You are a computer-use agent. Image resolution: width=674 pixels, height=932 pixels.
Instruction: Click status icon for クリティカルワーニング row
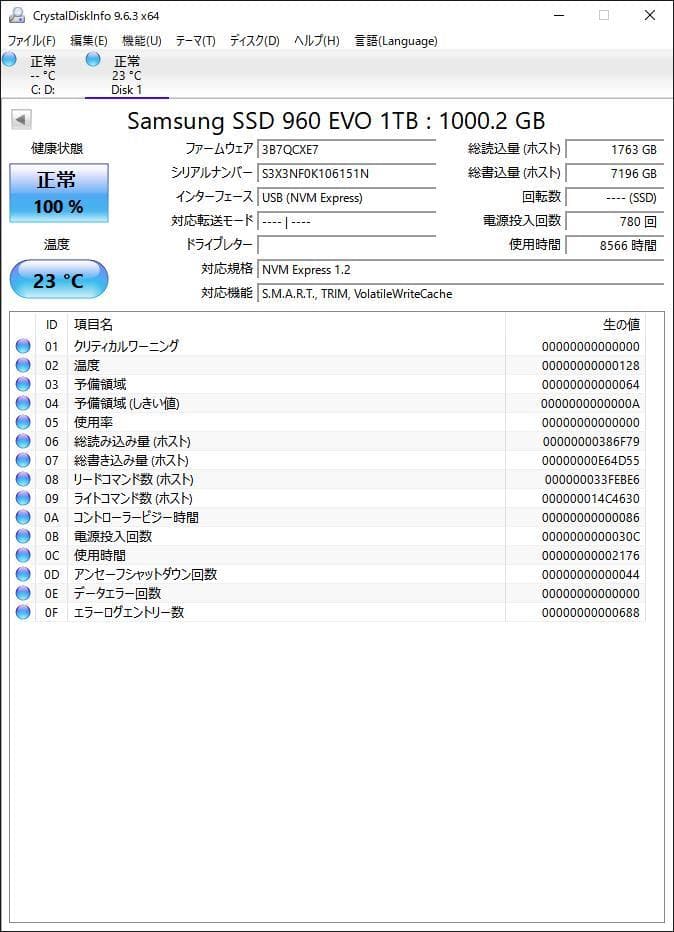click(23, 346)
